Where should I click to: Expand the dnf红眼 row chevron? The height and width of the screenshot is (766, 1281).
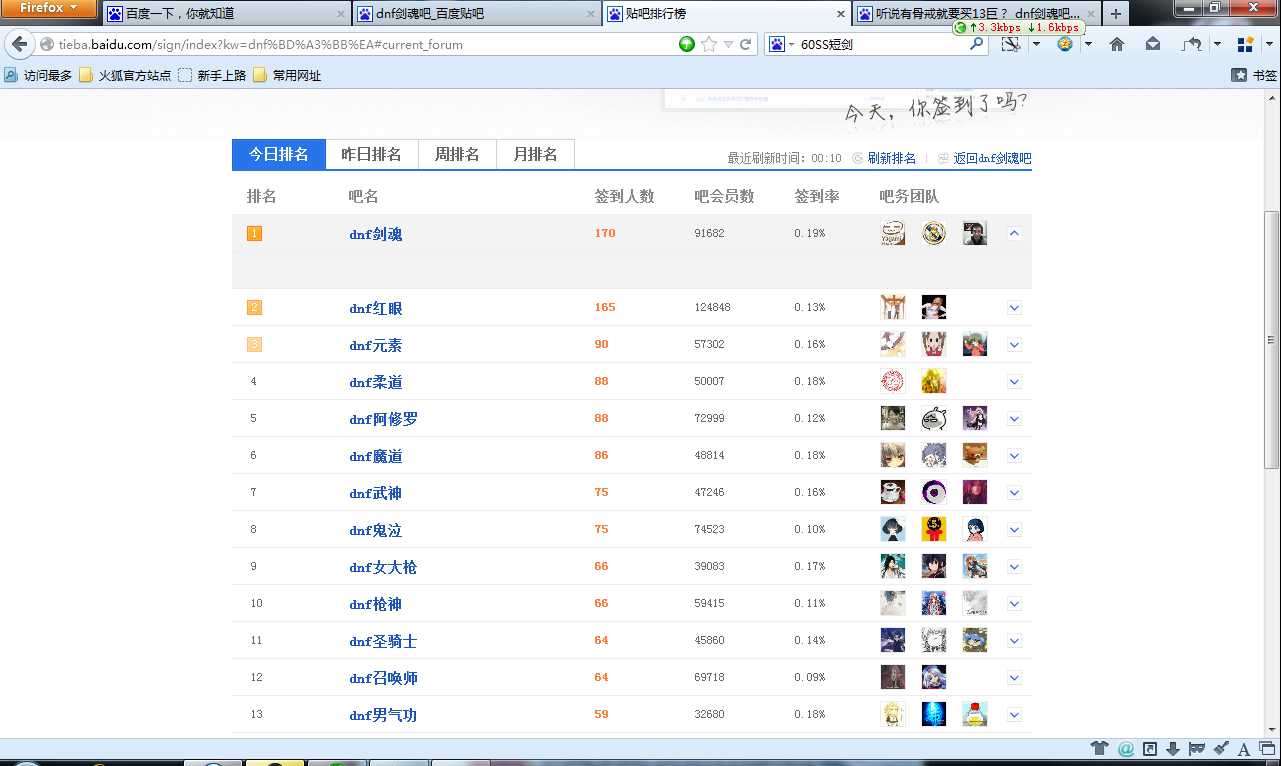point(1014,308)
